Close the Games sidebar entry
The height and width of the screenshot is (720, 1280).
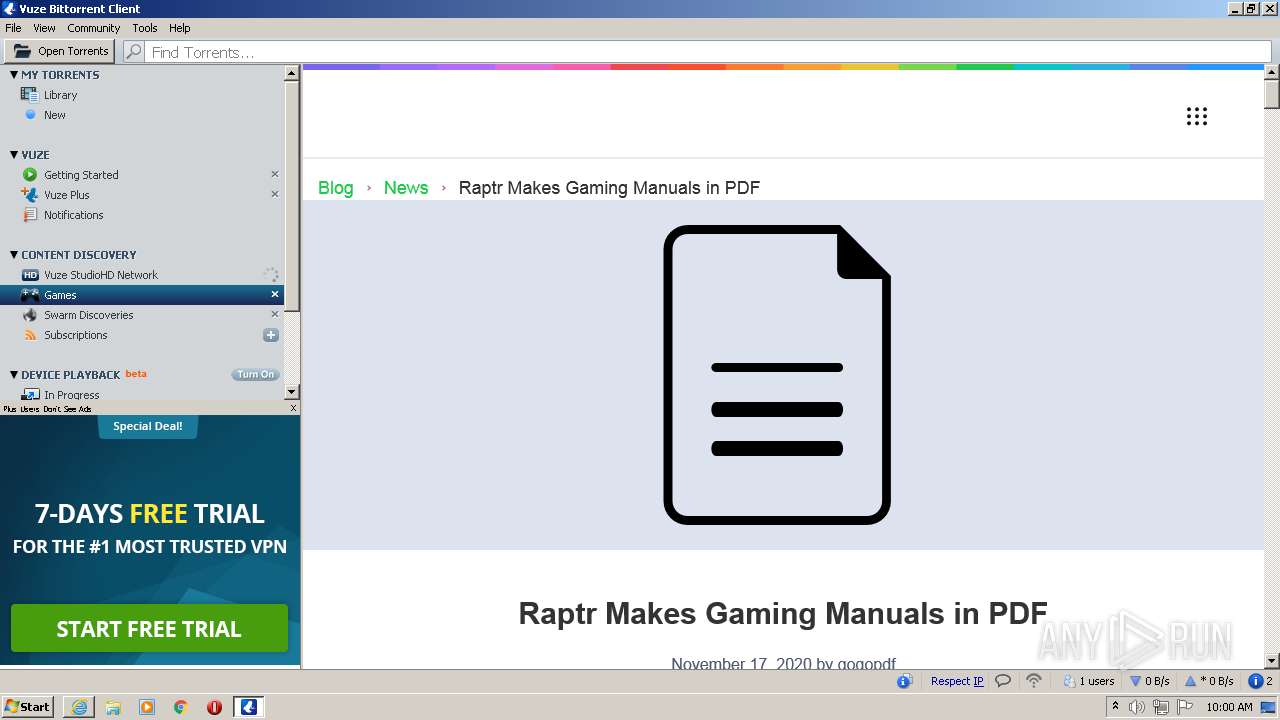[275, 294]
